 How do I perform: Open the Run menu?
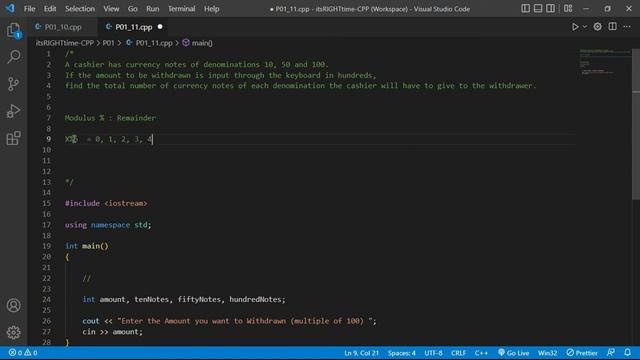(153, 9)
